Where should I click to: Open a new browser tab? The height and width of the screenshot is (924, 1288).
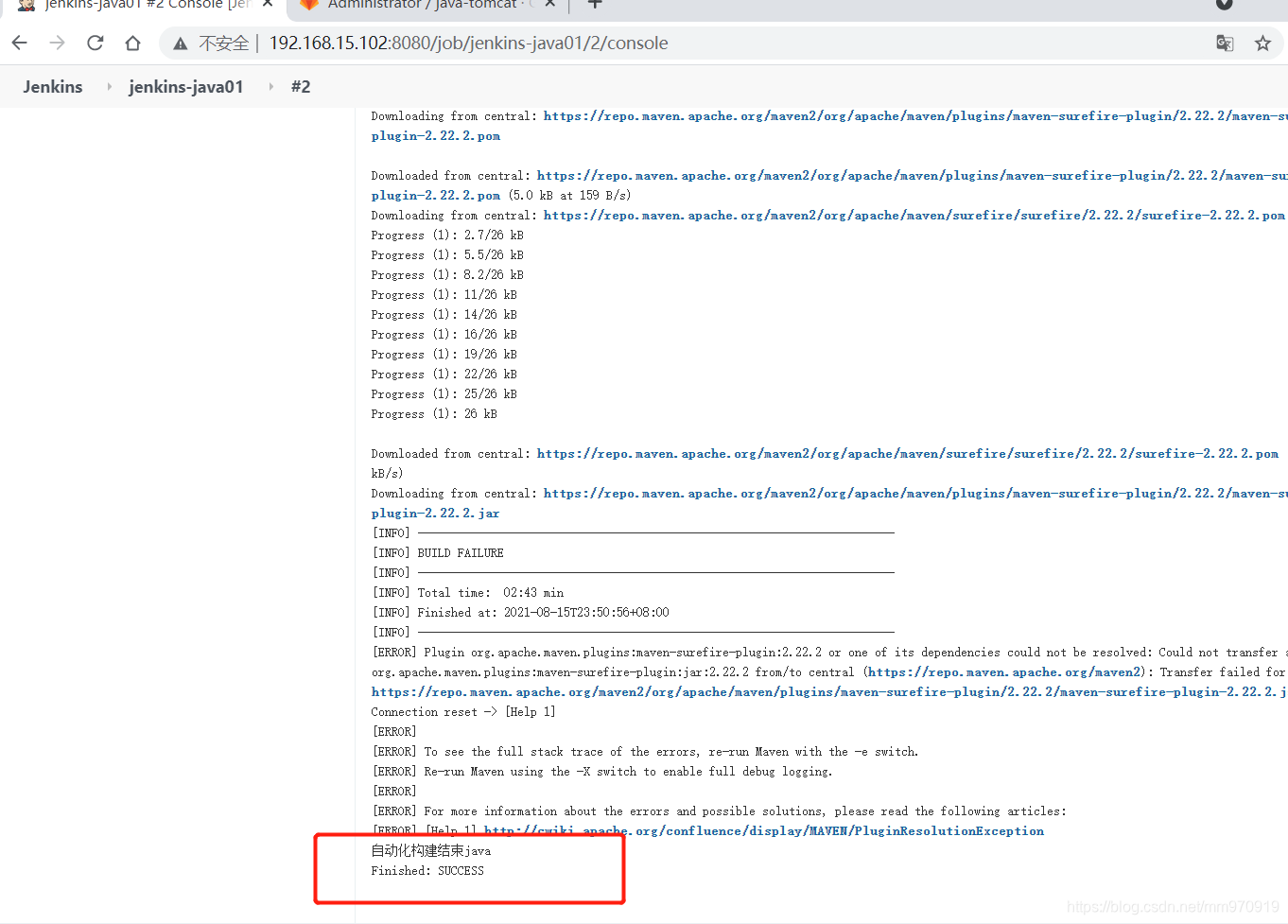click(x=595, y=4)
